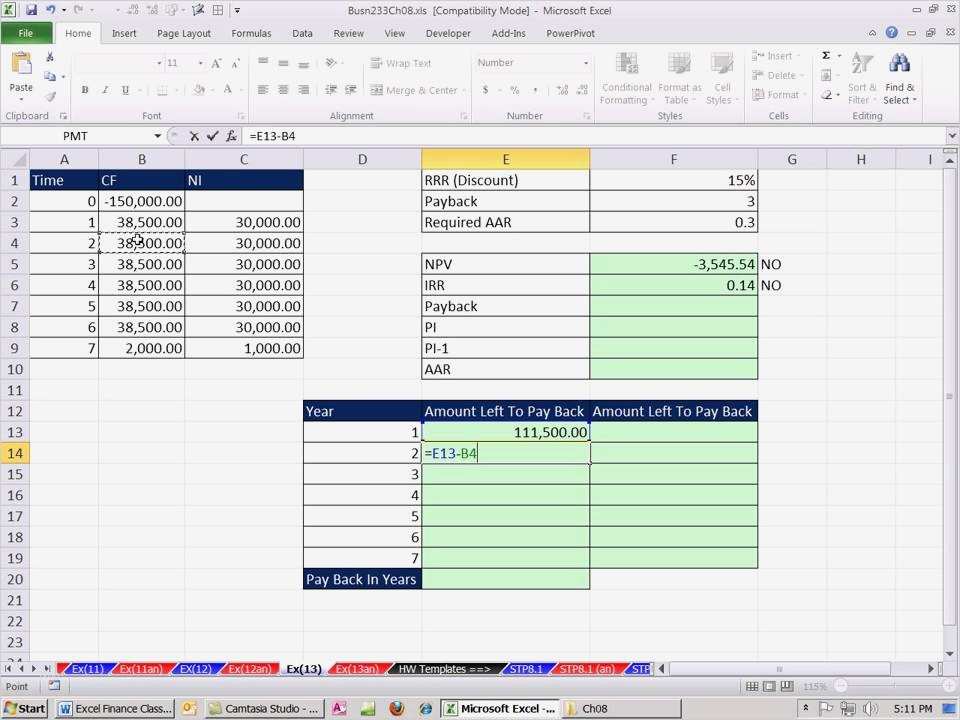Image resolution: width=960 pixels, height=720 pixels.
Task: Click the vertical scrollbar
Action: 950,404
